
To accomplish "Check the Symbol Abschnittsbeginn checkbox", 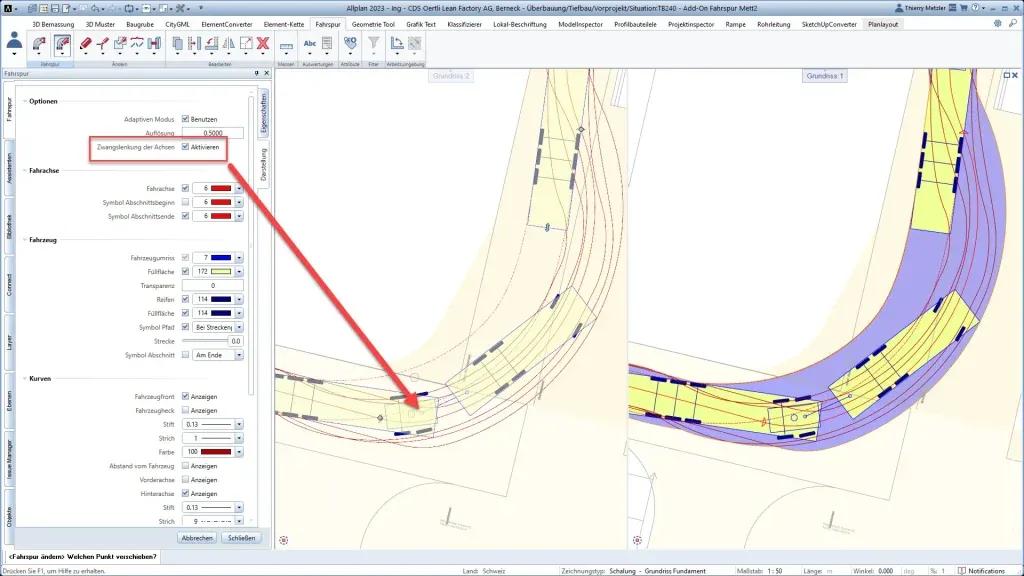I will 185,202.
